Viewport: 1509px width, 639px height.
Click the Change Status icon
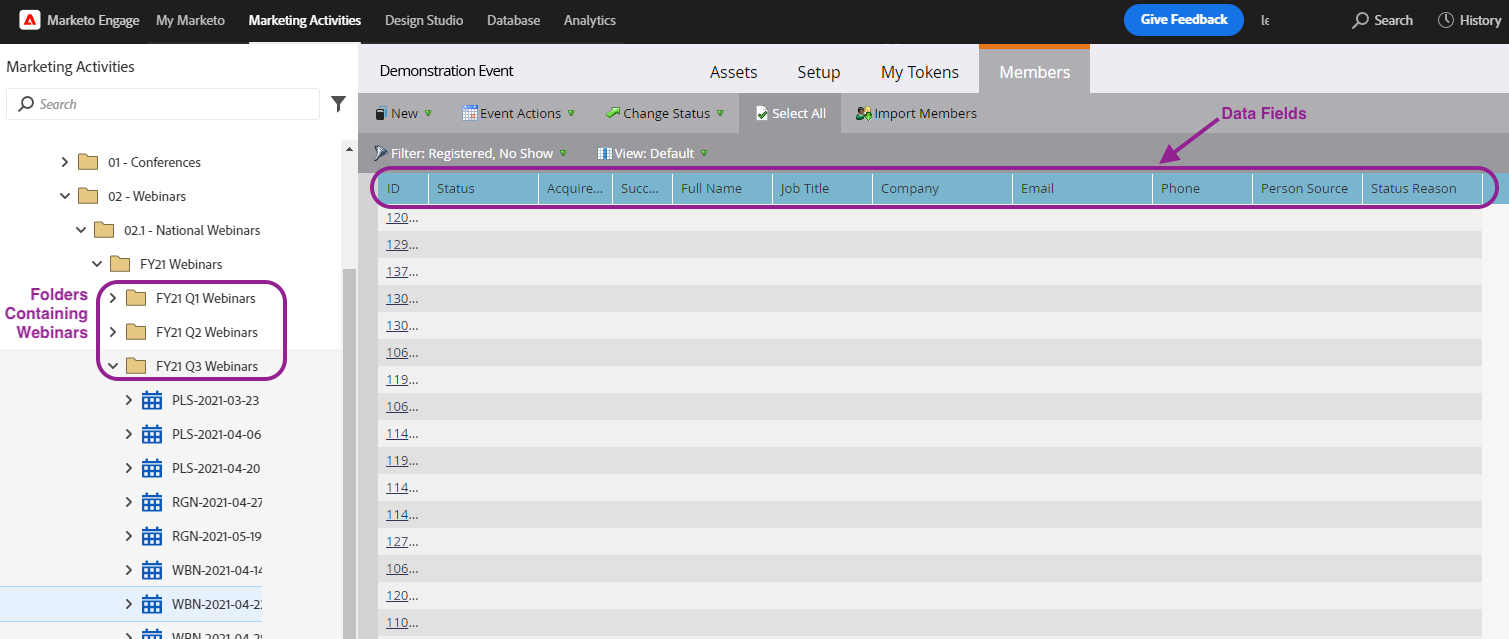tap(613, 113)
